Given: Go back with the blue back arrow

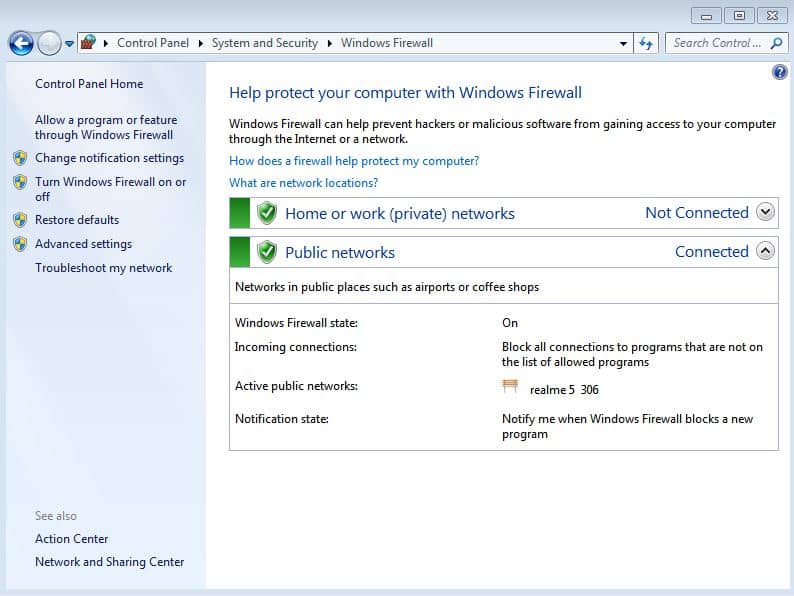Looking at the screenshot, I should pyautogui.click(x=21, y=44).
